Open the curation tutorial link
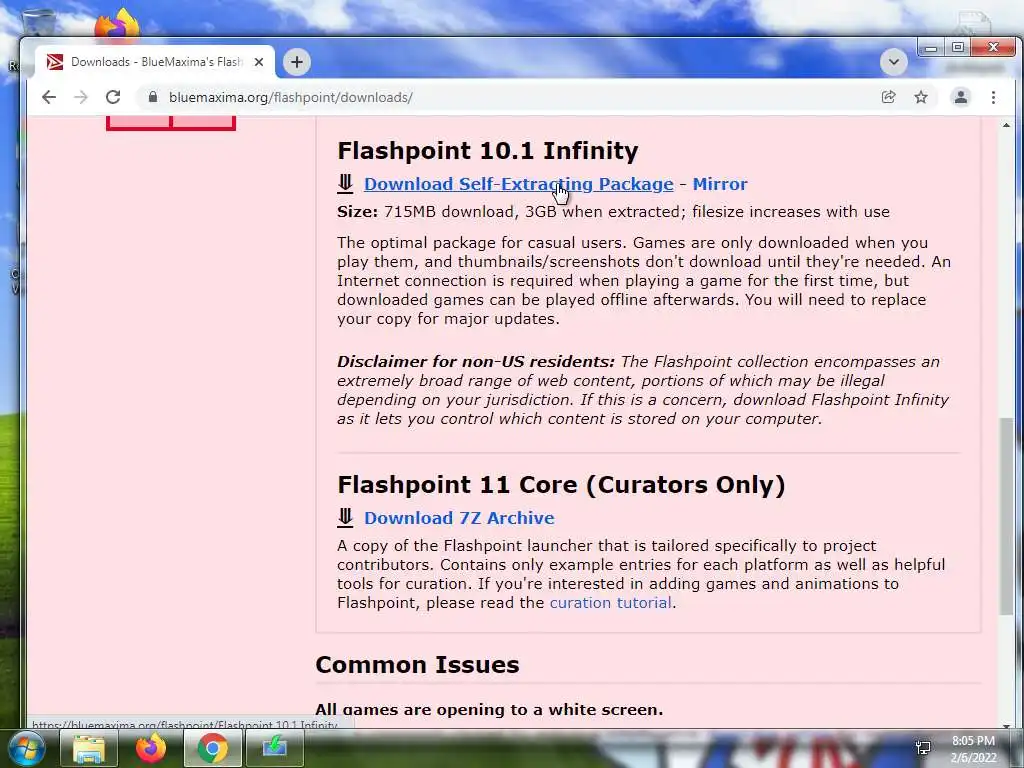The height and width of the screenshot is (768, 1024). [x=611, y=603]
